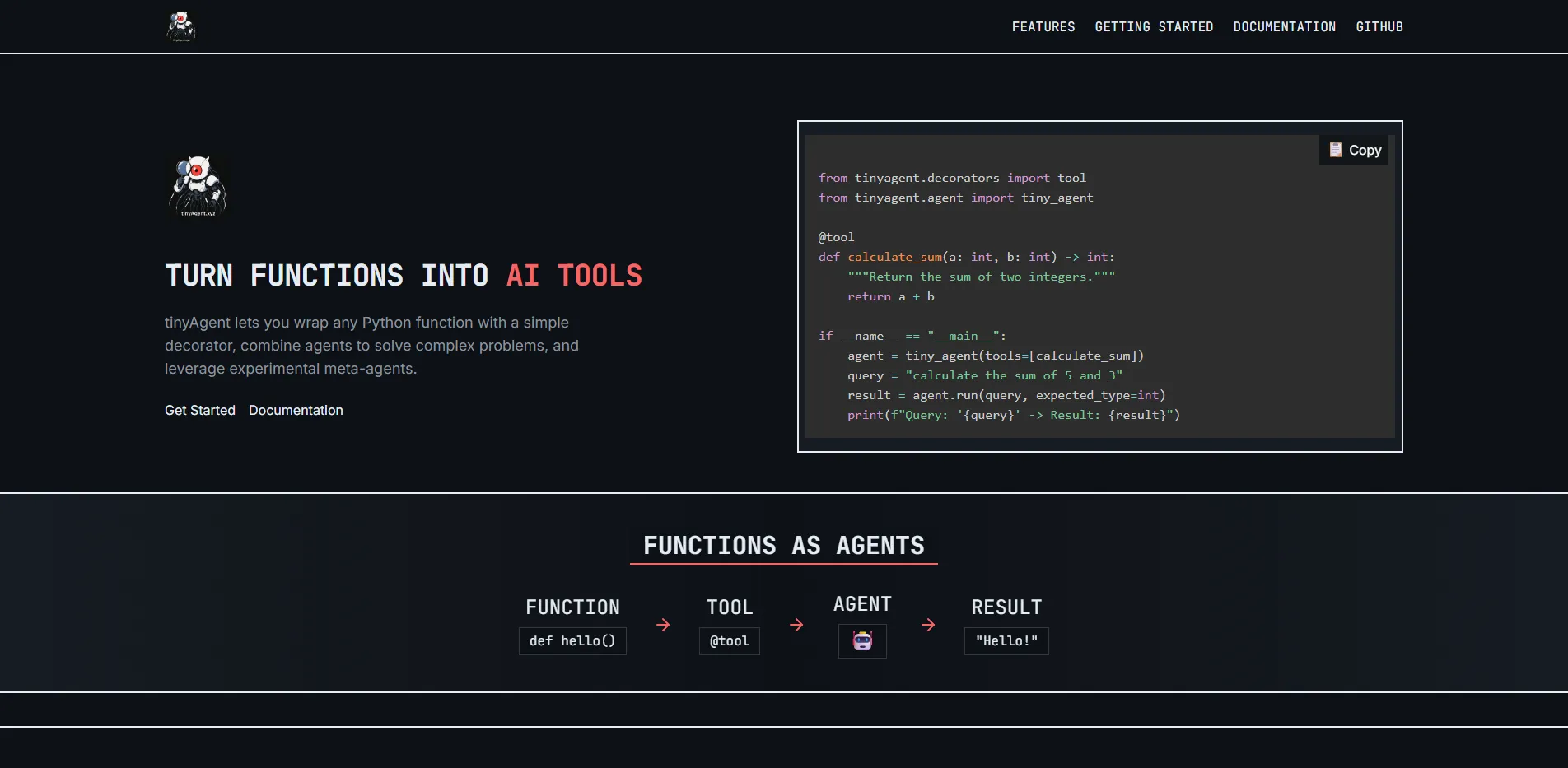Click the arrow between FUNCTION and TOOL
The image size is (1568, 768).
[663, 625]
